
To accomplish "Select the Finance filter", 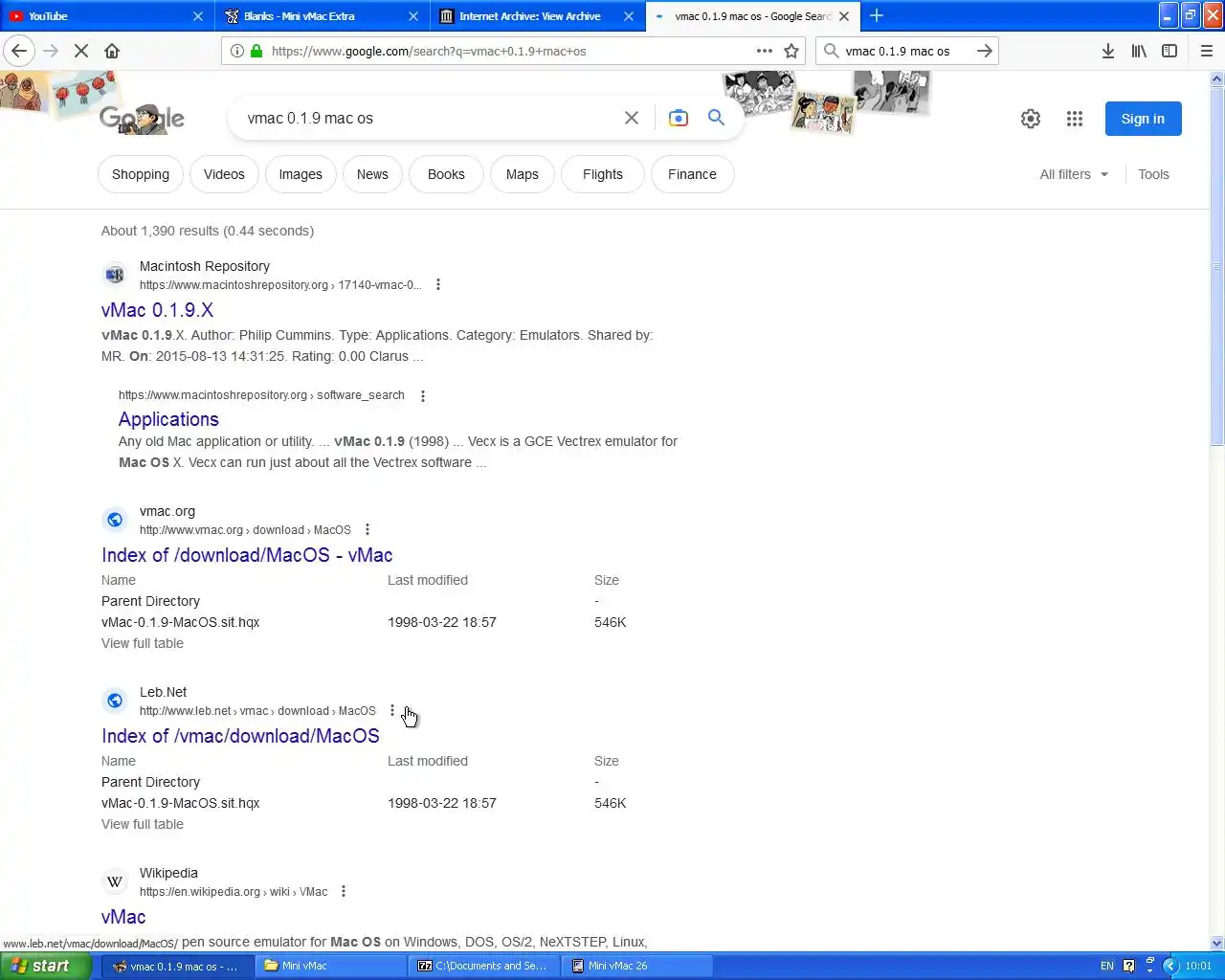I will [693, 174].
